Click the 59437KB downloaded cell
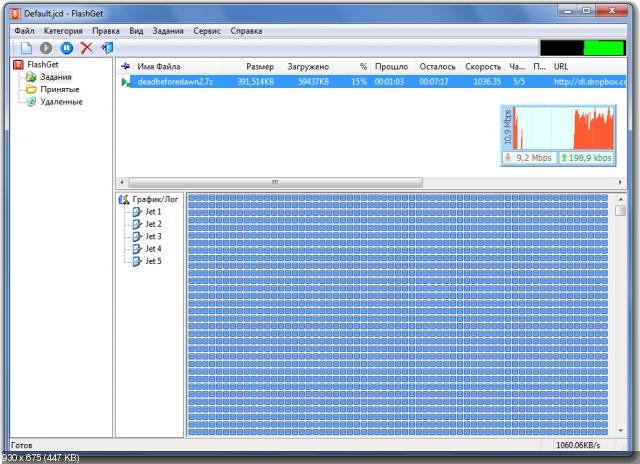Image resolution: width=640 pixels, height=464 pixels. [x=313, y=82]
